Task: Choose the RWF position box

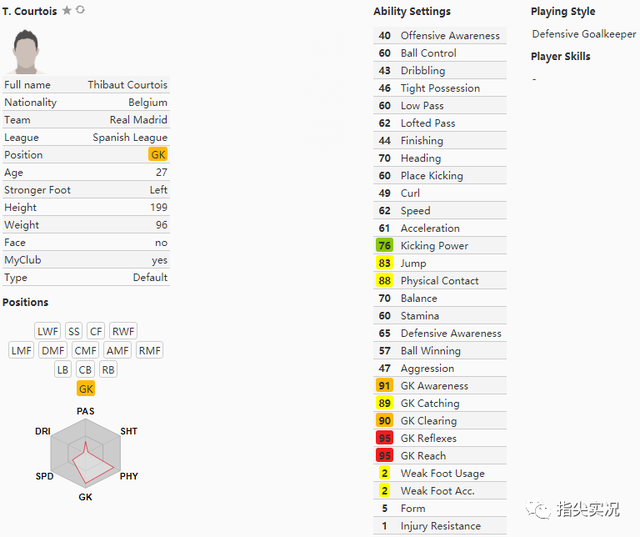Action: 123,331
